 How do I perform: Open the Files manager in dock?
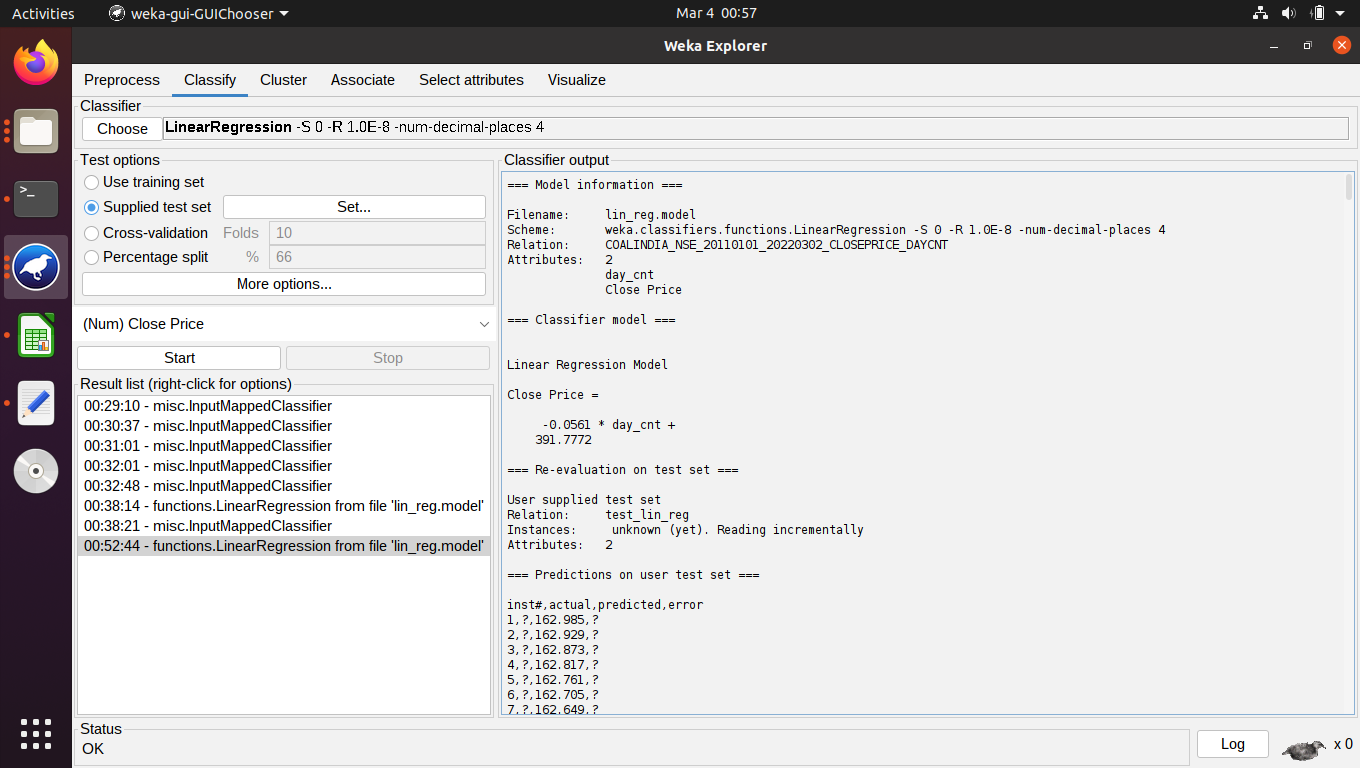(x=36, y=130)
